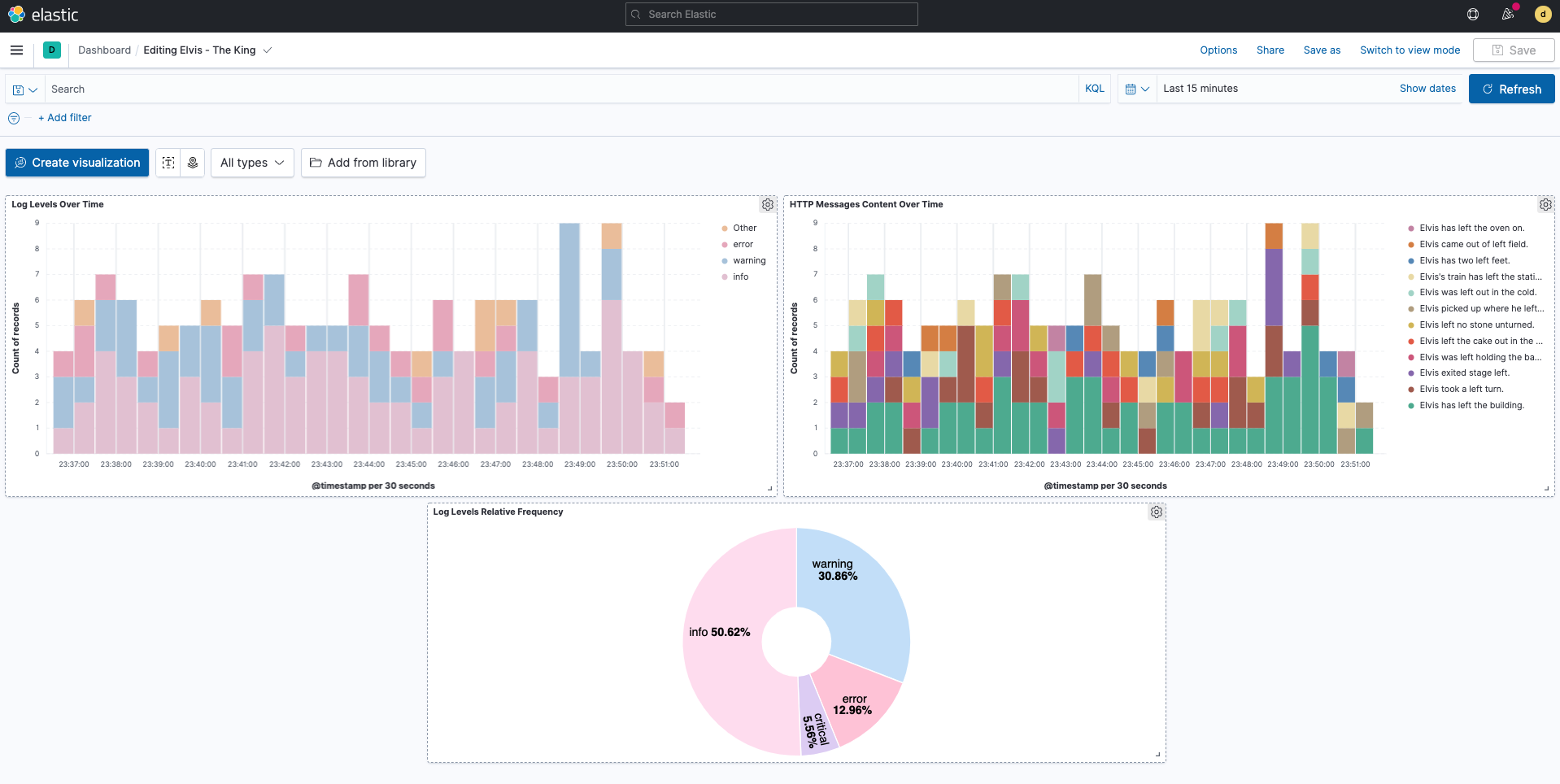
Task: Toggle 'Elvis has left the building.' legend entry
Action: [x=1472, y=405]
